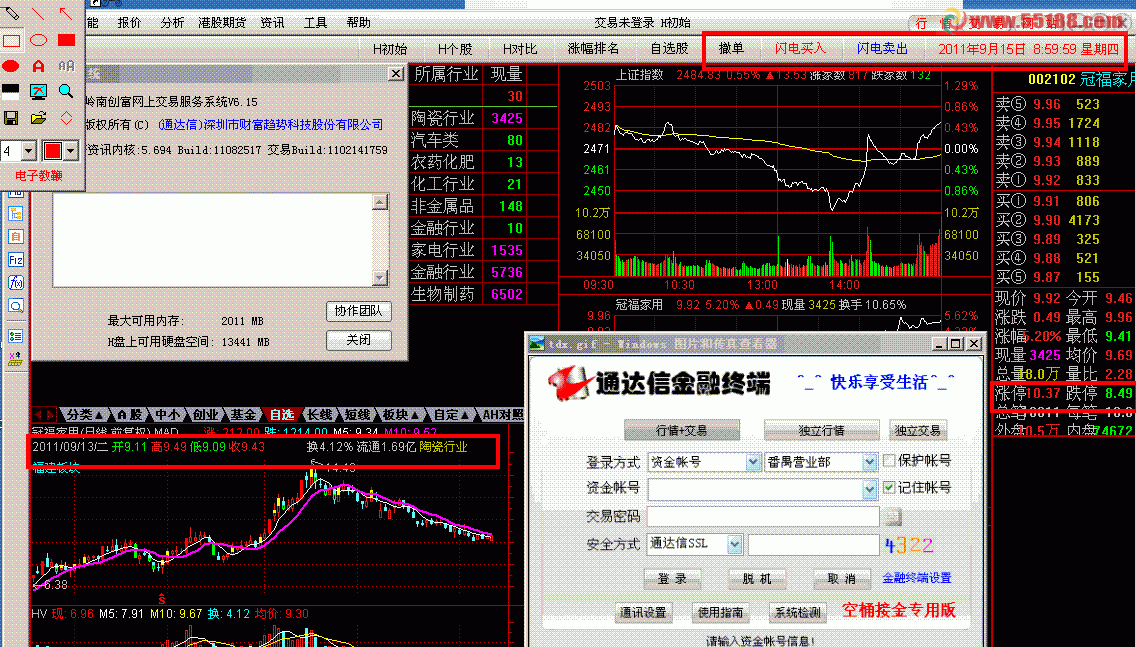Toggle the 保护帐号 checkbox
Viewport: 1136px width, 647px height.
pos(890,460)
